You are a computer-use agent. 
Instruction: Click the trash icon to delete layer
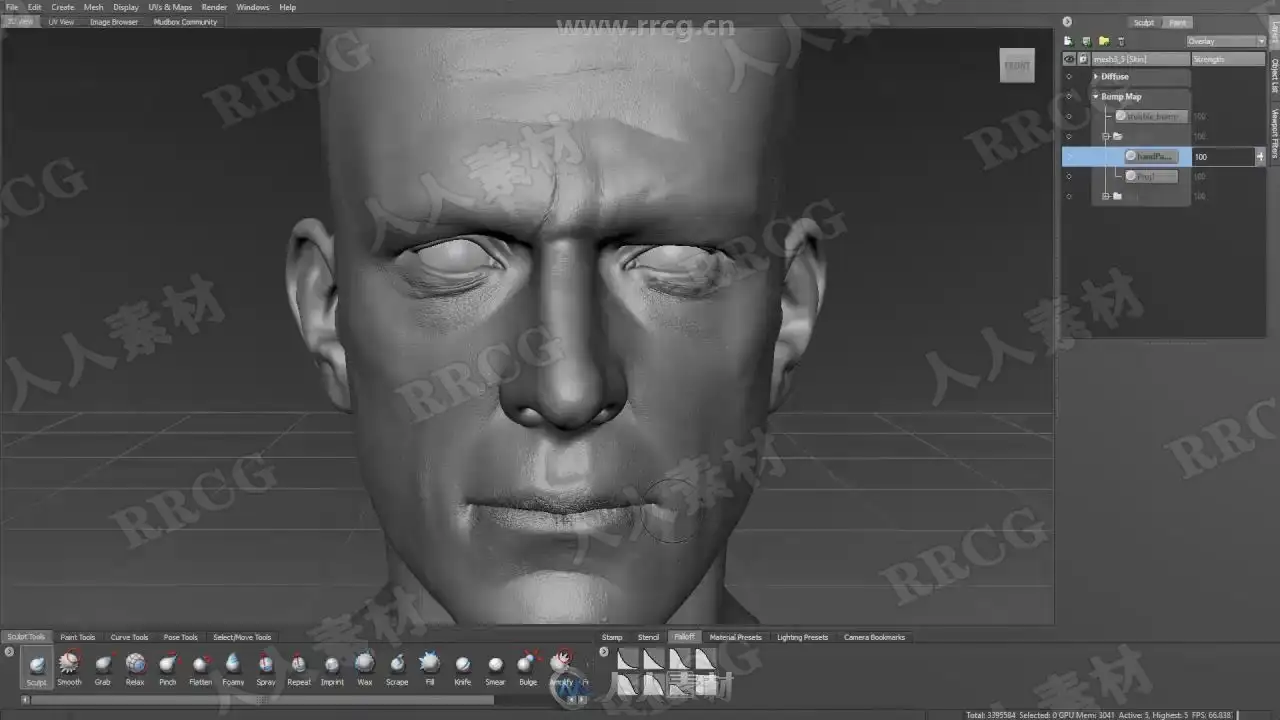[x=1121, y=41]
